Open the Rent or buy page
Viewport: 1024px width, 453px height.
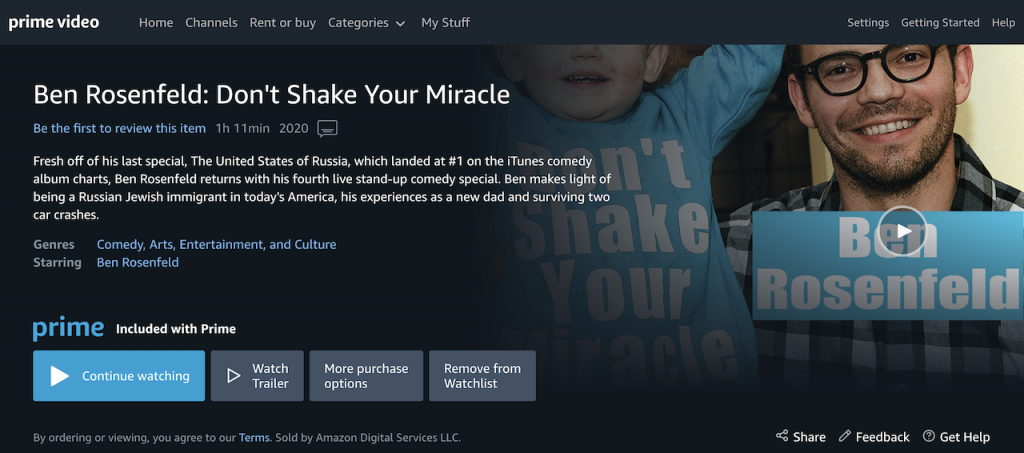[283, 22]
